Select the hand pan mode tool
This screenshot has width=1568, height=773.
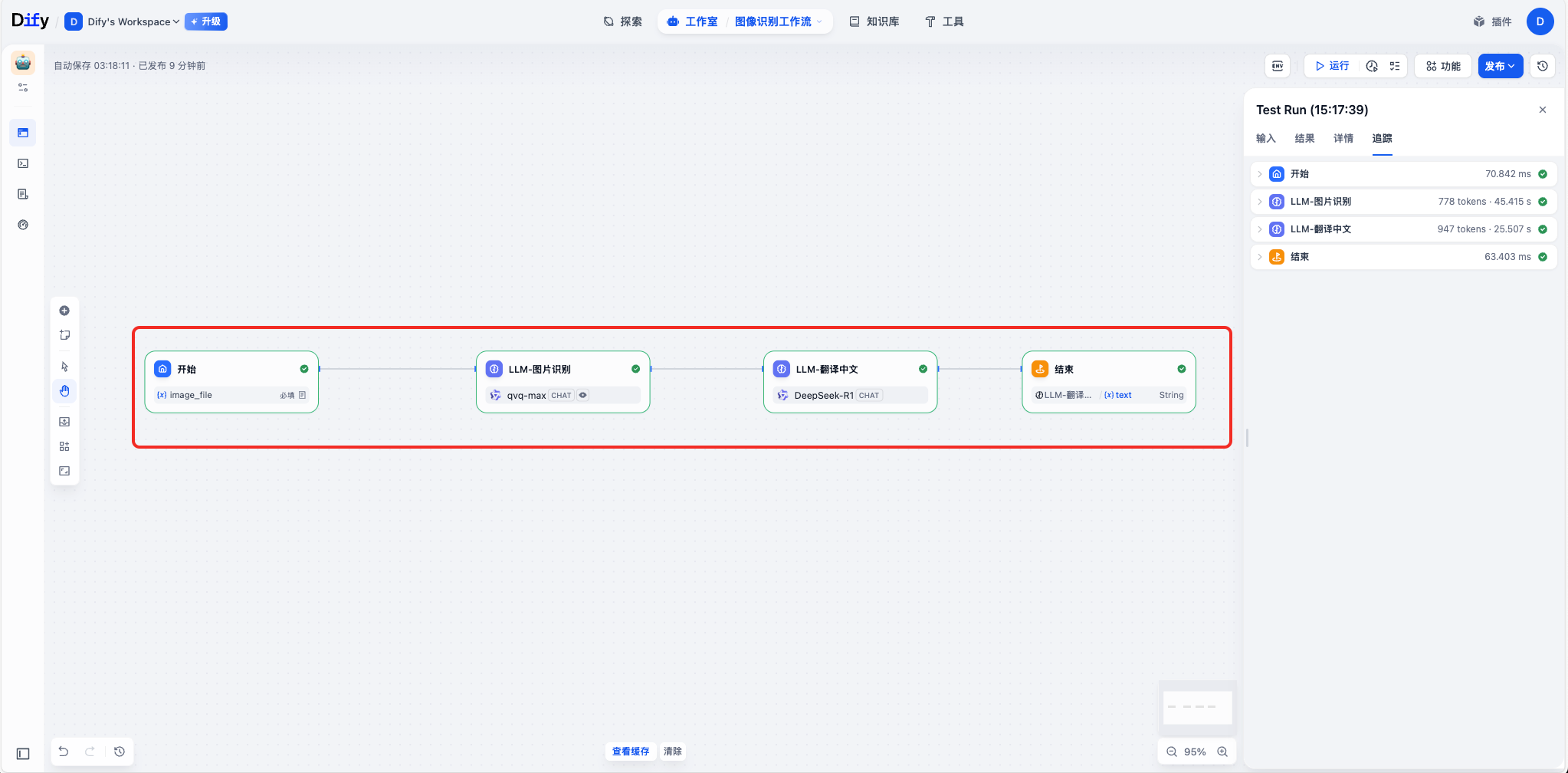pos(64,391)
